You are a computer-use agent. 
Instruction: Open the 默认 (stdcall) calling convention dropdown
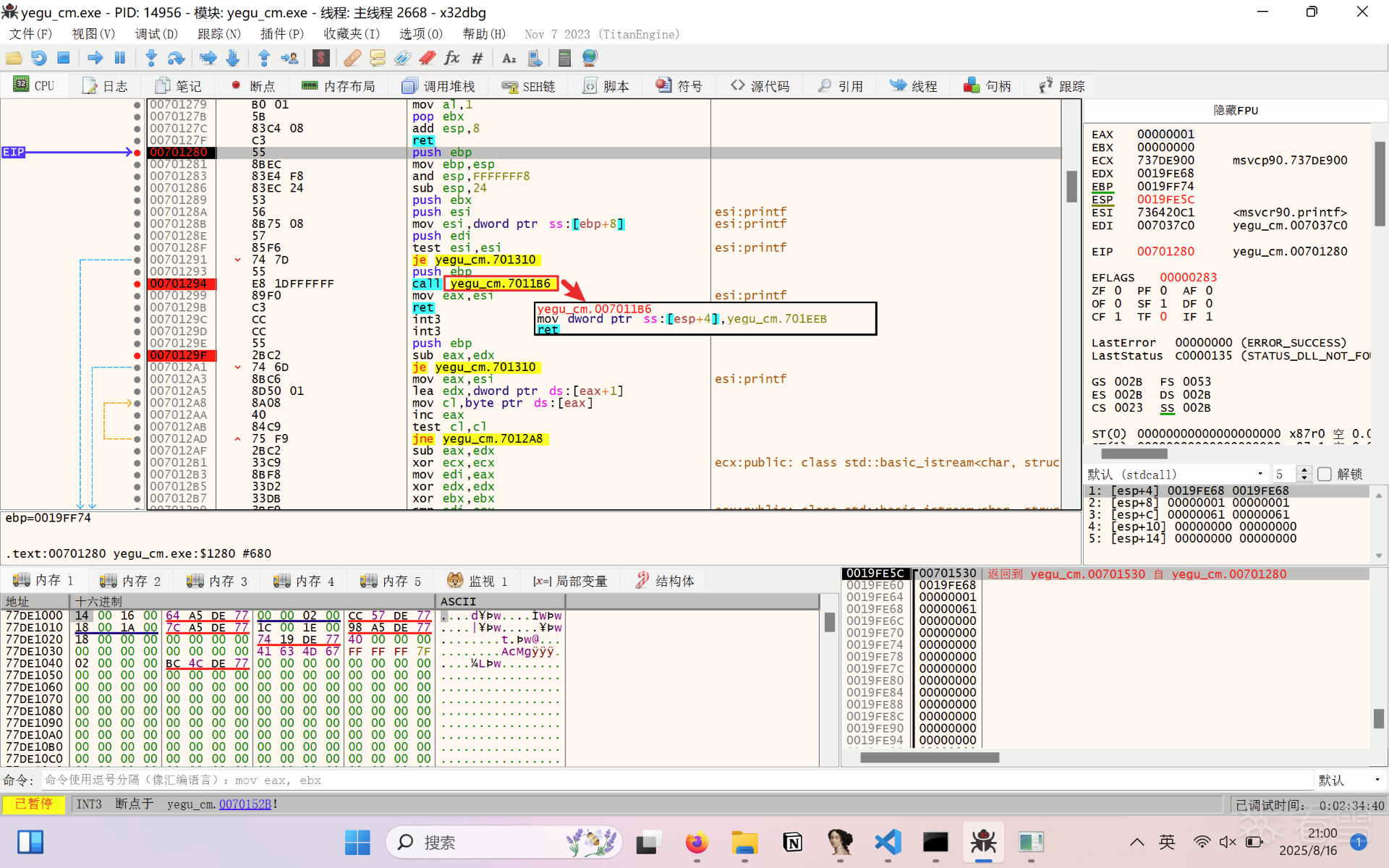(x=1175, y=474)
